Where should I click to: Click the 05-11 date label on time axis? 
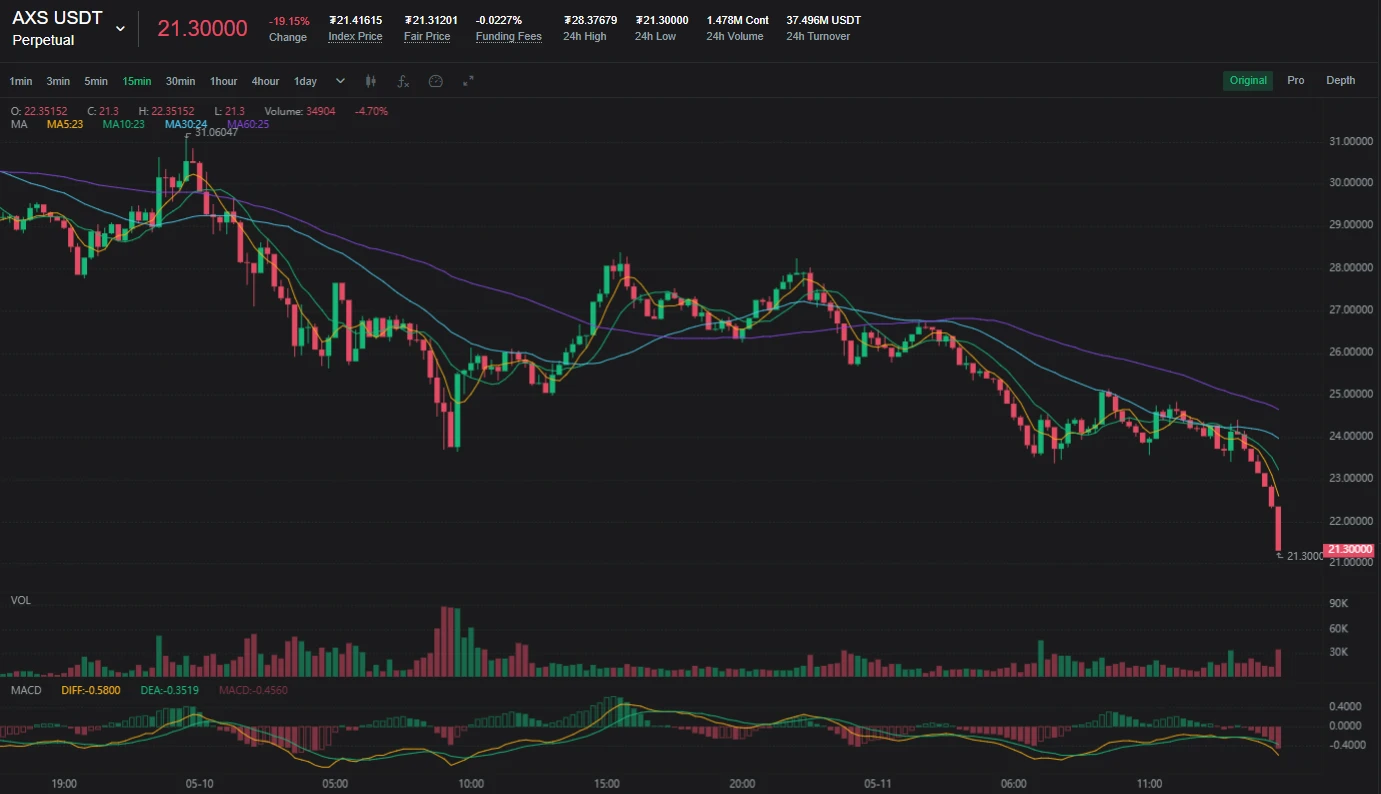(878, 784)
